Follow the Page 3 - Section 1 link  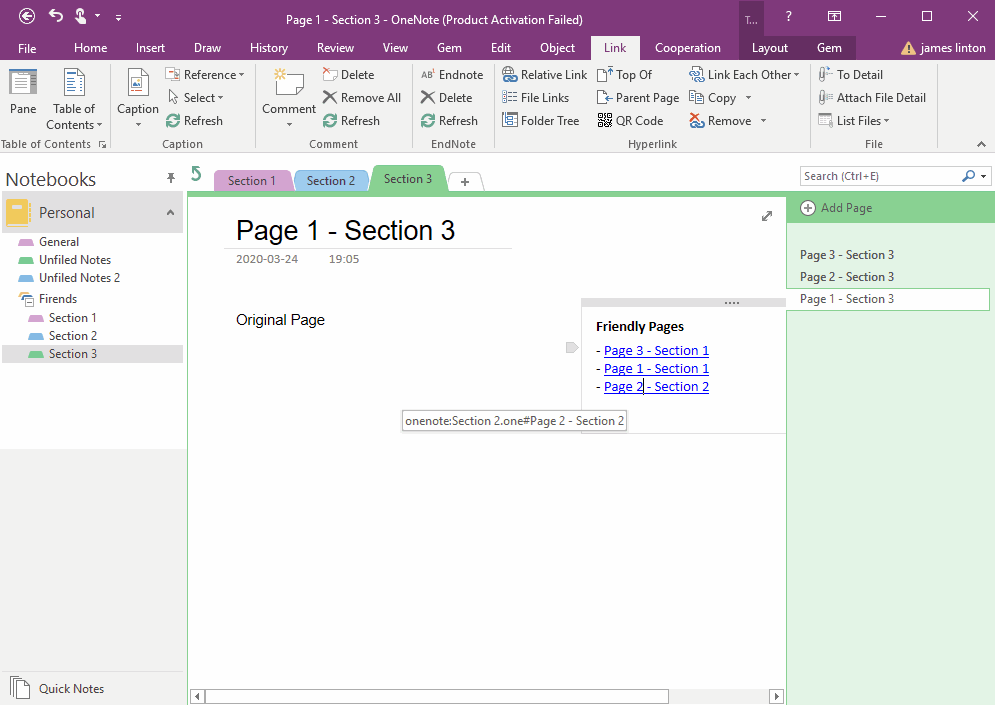(656, 351)
